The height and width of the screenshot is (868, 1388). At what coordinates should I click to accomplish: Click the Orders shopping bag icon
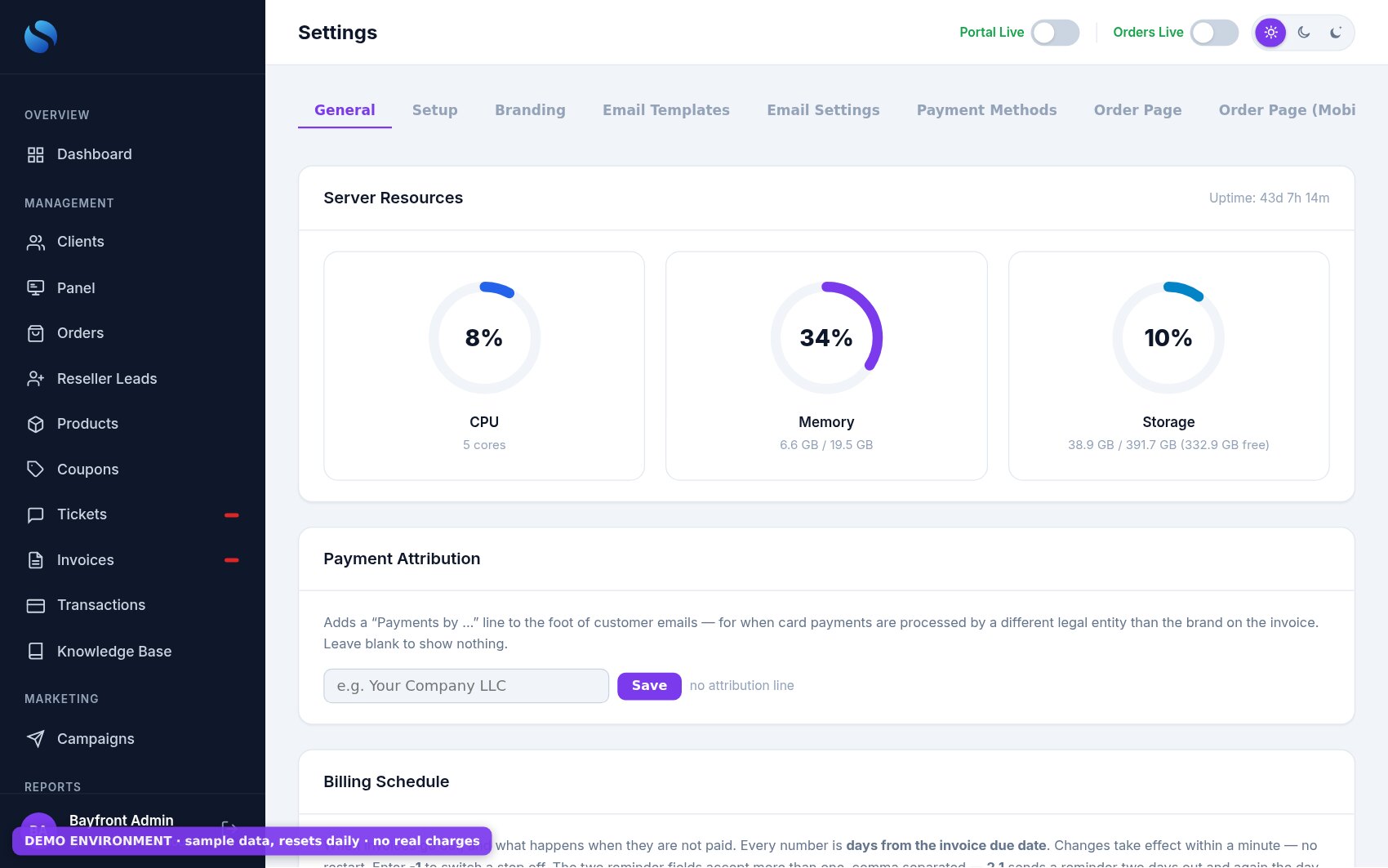35,333
